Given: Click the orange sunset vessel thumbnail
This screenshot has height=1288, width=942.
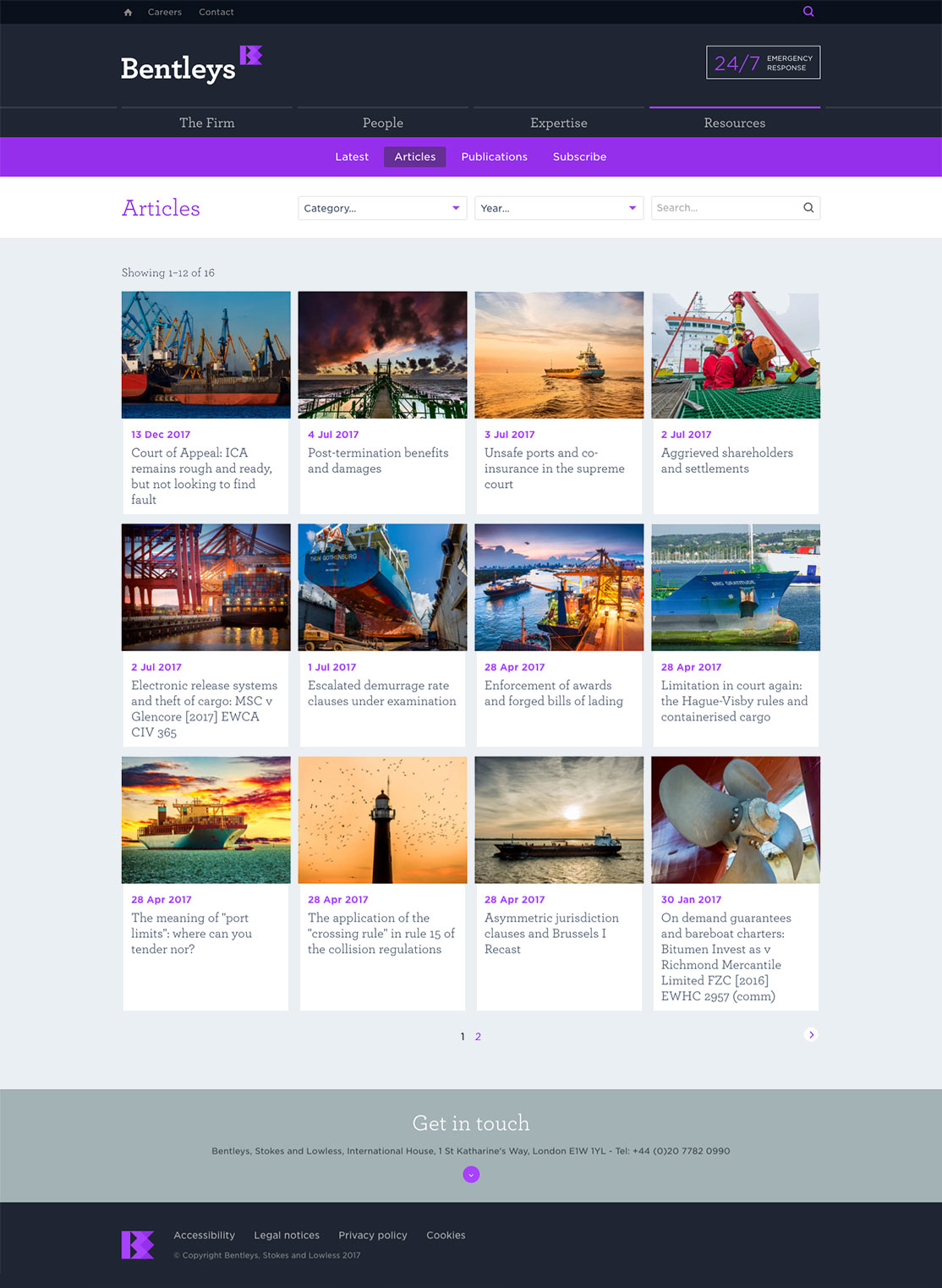Looking at the screenshot, I should [559, 355].
